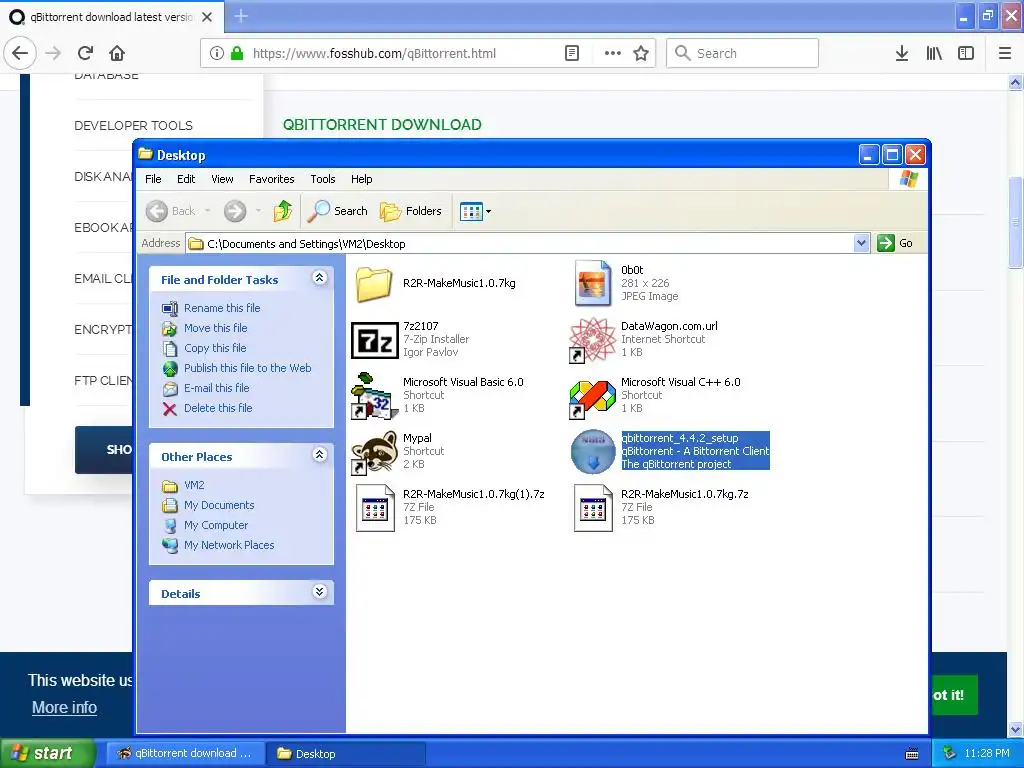
Task: Switch to qBittorrent download taskbar button
Action: click(185, 753)
